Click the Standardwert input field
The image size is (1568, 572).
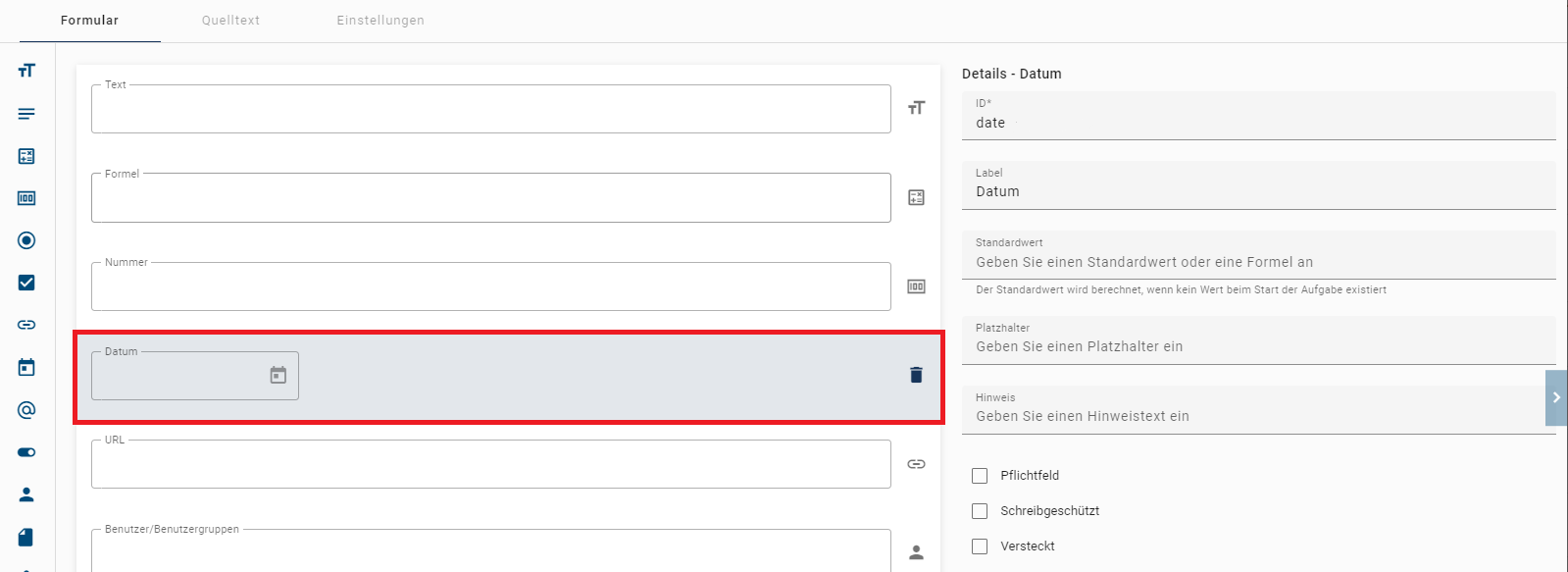tap(1258, 262)
